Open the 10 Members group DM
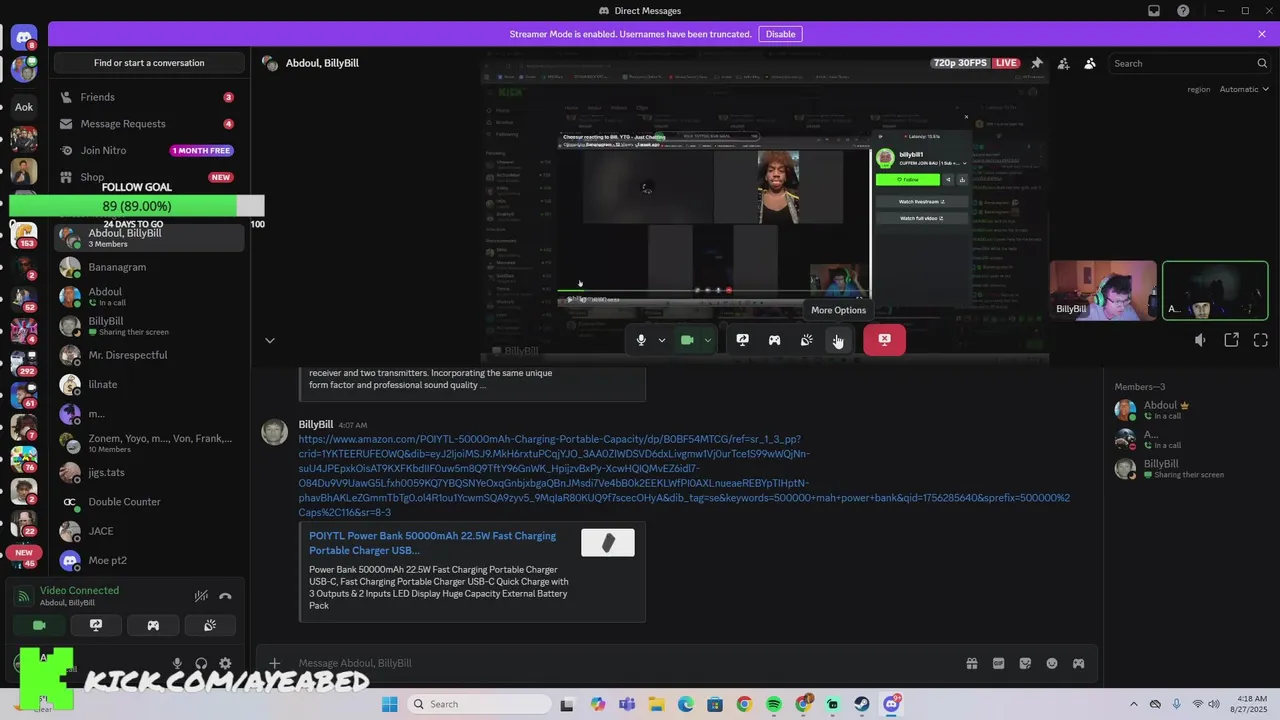Viewport: 1280px width, 720px height. (x=149, y=443)
